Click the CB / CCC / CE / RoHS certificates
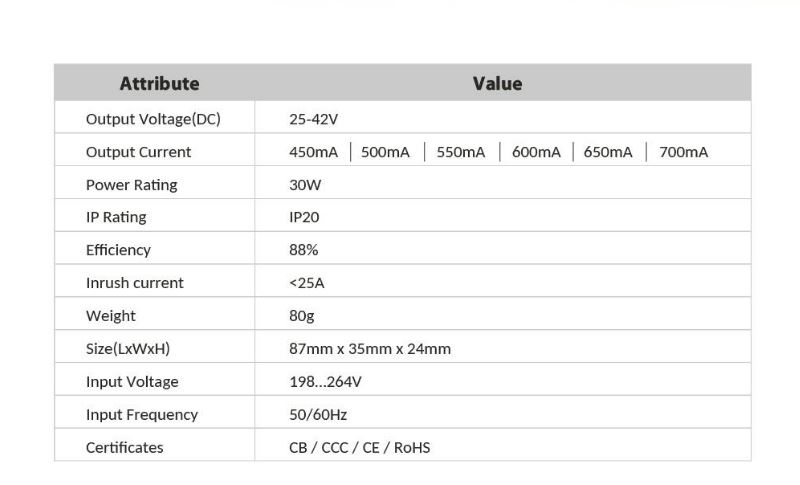Screen dimensions: 800x485 pyautogui.click(x=360, y=448)
